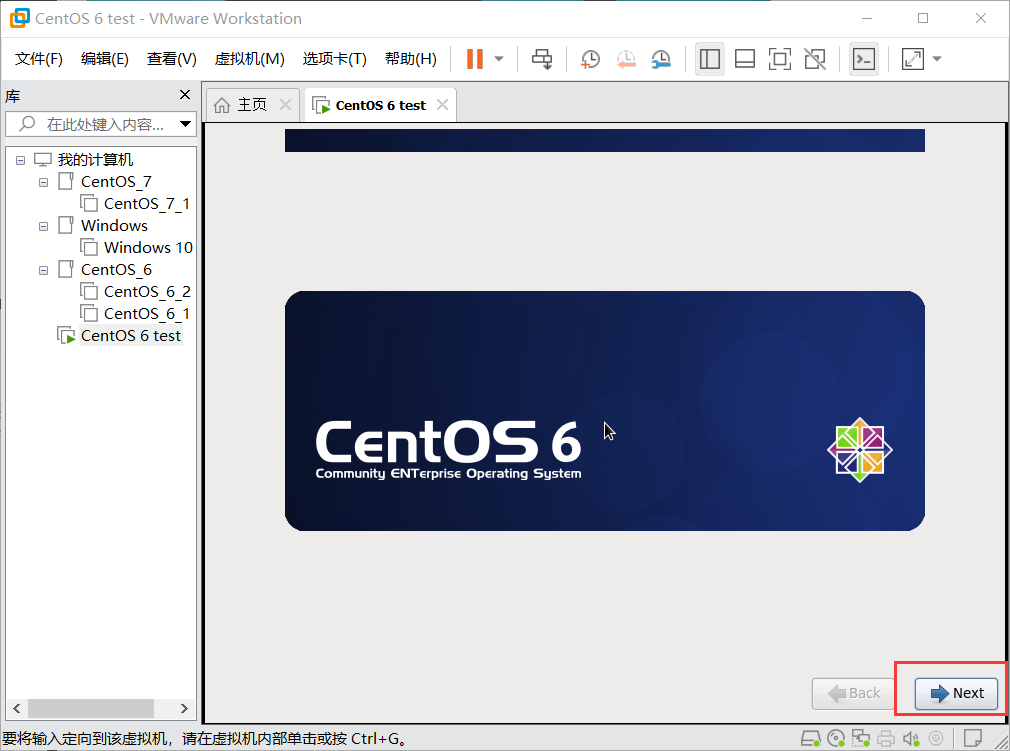This screenshot has height=751, width=1010.
Task: Open the 虚拟机(M) menu
Action: 249,58
